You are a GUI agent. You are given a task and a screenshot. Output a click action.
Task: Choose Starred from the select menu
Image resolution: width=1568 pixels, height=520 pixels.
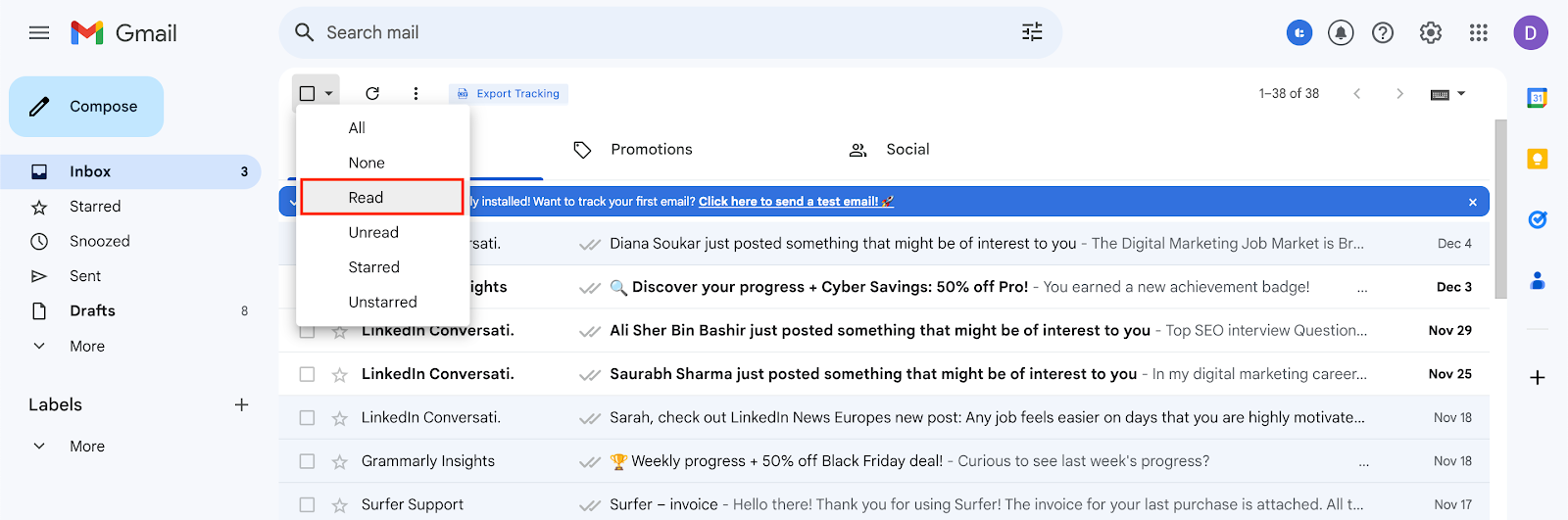pyautogui.click(x=383, y=267)
